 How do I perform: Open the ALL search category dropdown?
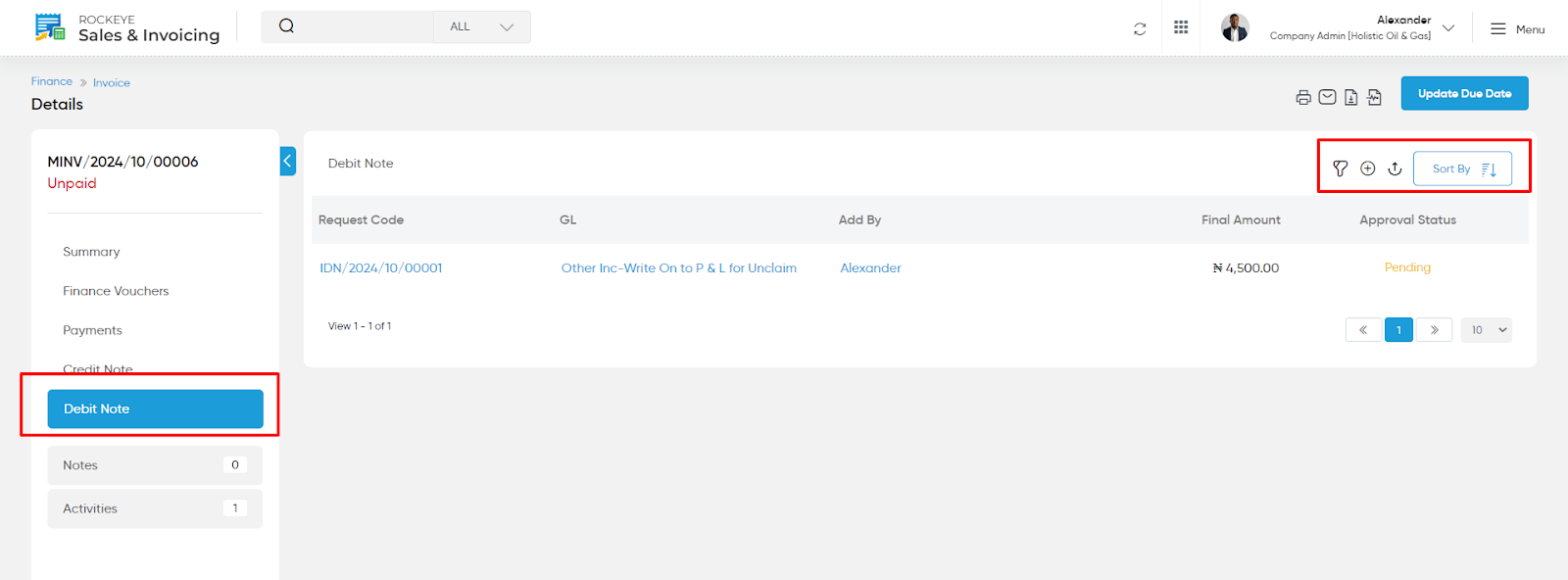coord(481,26)
